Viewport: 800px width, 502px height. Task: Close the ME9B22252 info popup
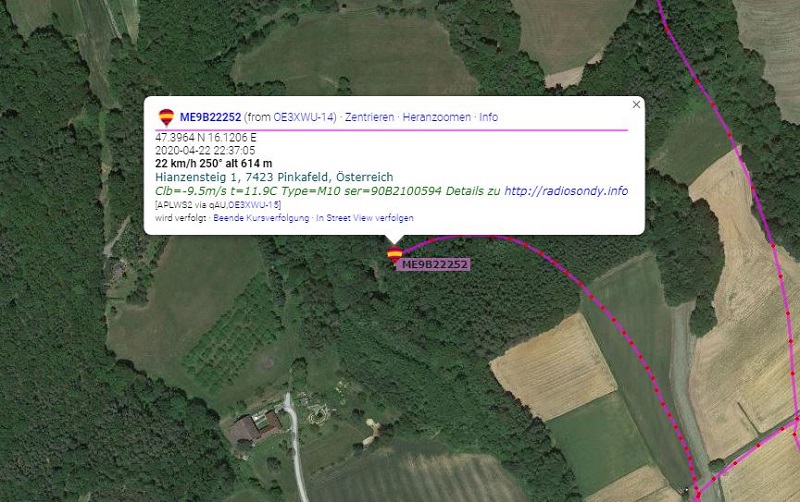(636, 104)
